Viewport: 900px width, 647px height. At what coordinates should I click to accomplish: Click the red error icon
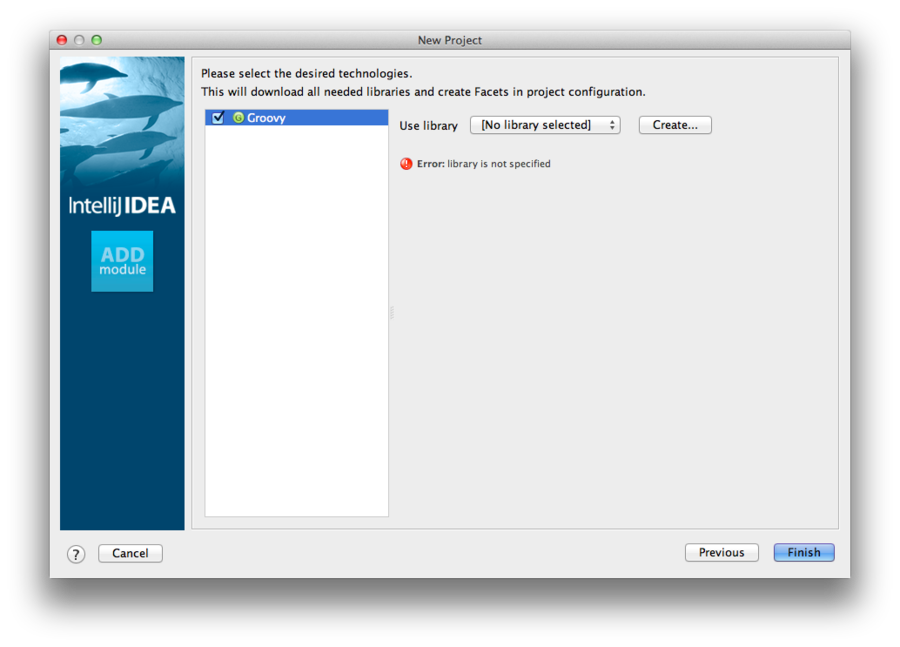coord(406,164)
